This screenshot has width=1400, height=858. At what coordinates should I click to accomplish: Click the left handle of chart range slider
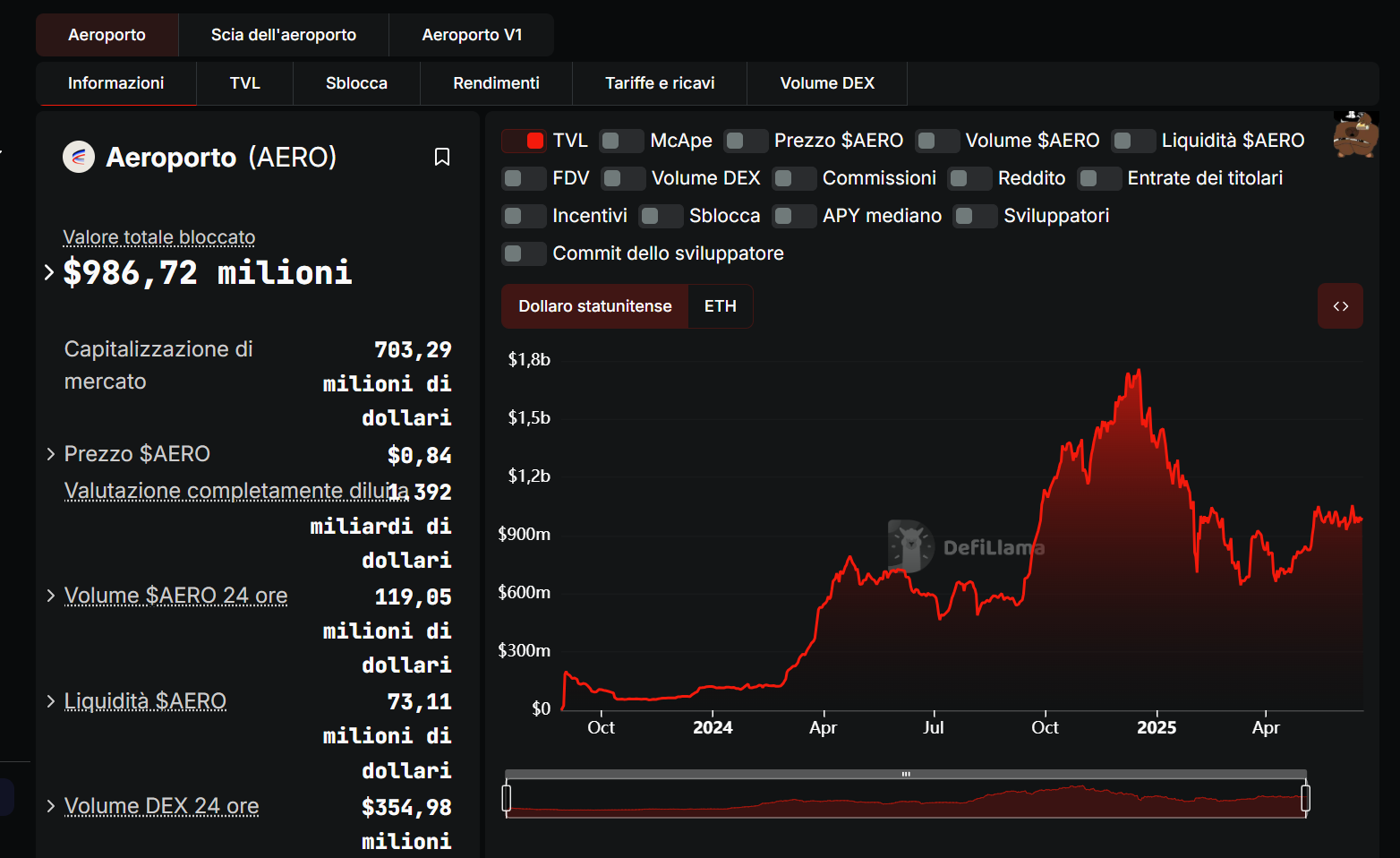pos(507,798)
